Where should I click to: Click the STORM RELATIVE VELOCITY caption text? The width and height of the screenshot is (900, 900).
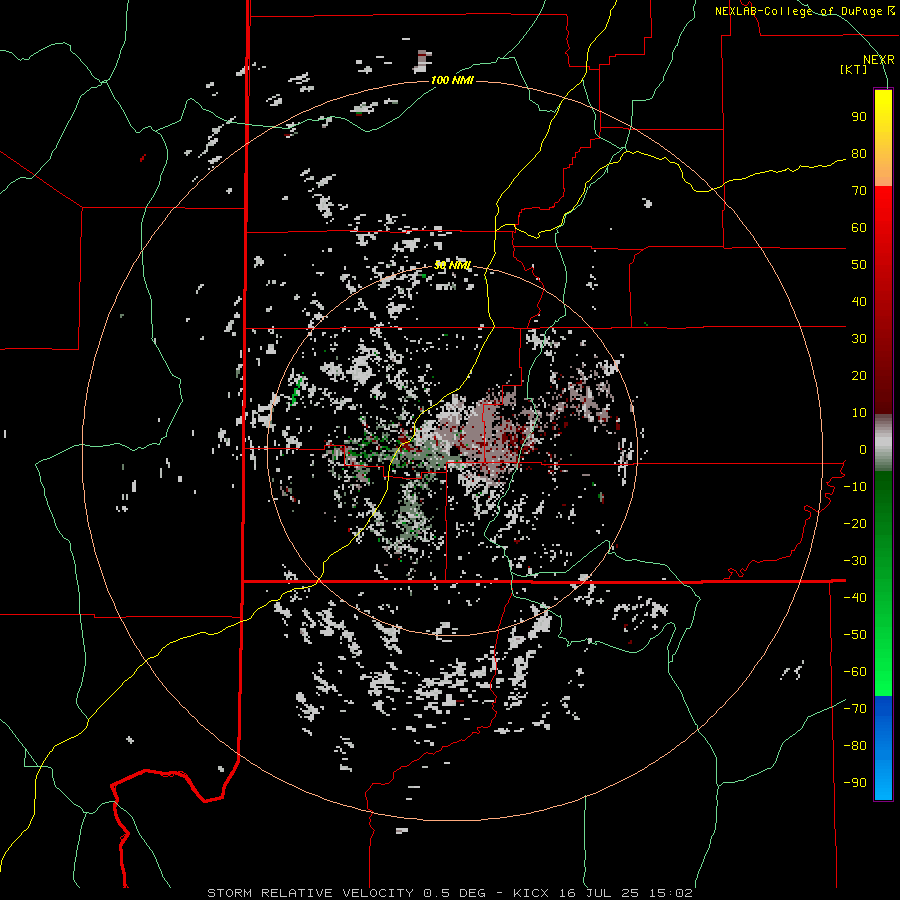click(x=310, y=893)
